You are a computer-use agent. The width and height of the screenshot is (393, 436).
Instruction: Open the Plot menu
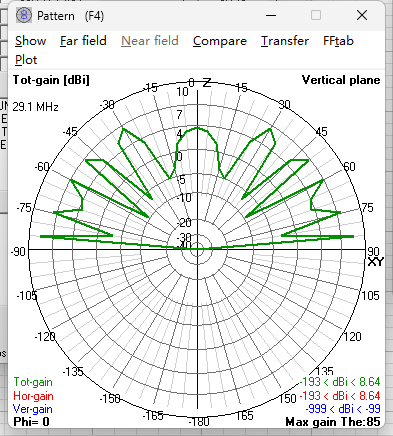[x=26, y=60]
